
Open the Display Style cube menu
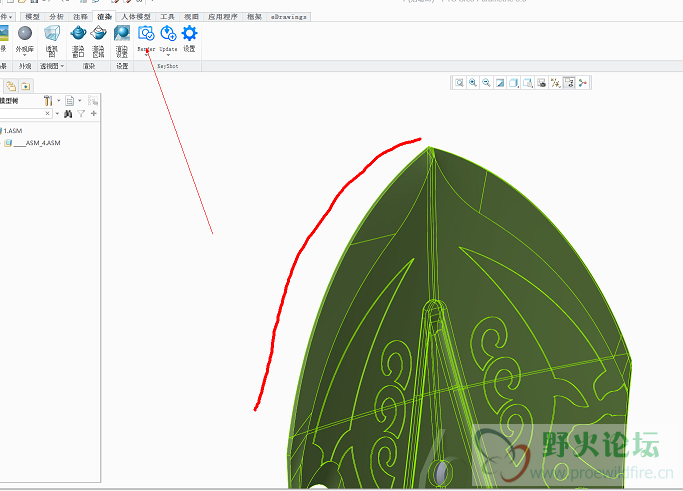coord(514,83)
